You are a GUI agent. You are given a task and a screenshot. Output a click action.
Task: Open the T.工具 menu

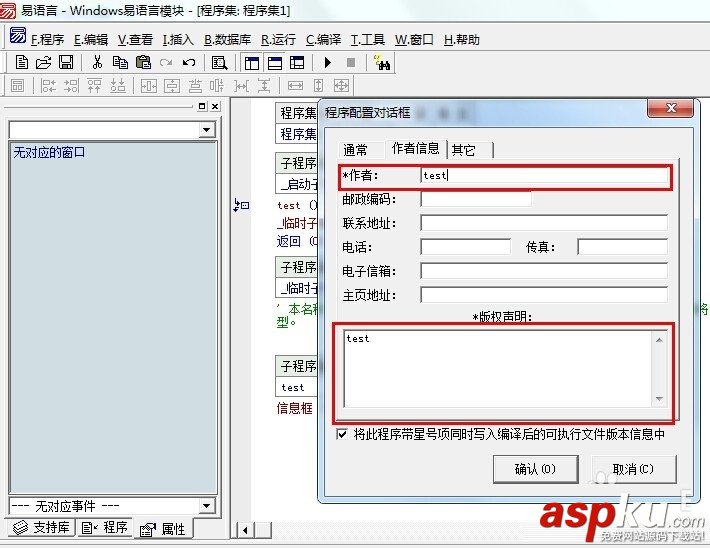[367, 40]
